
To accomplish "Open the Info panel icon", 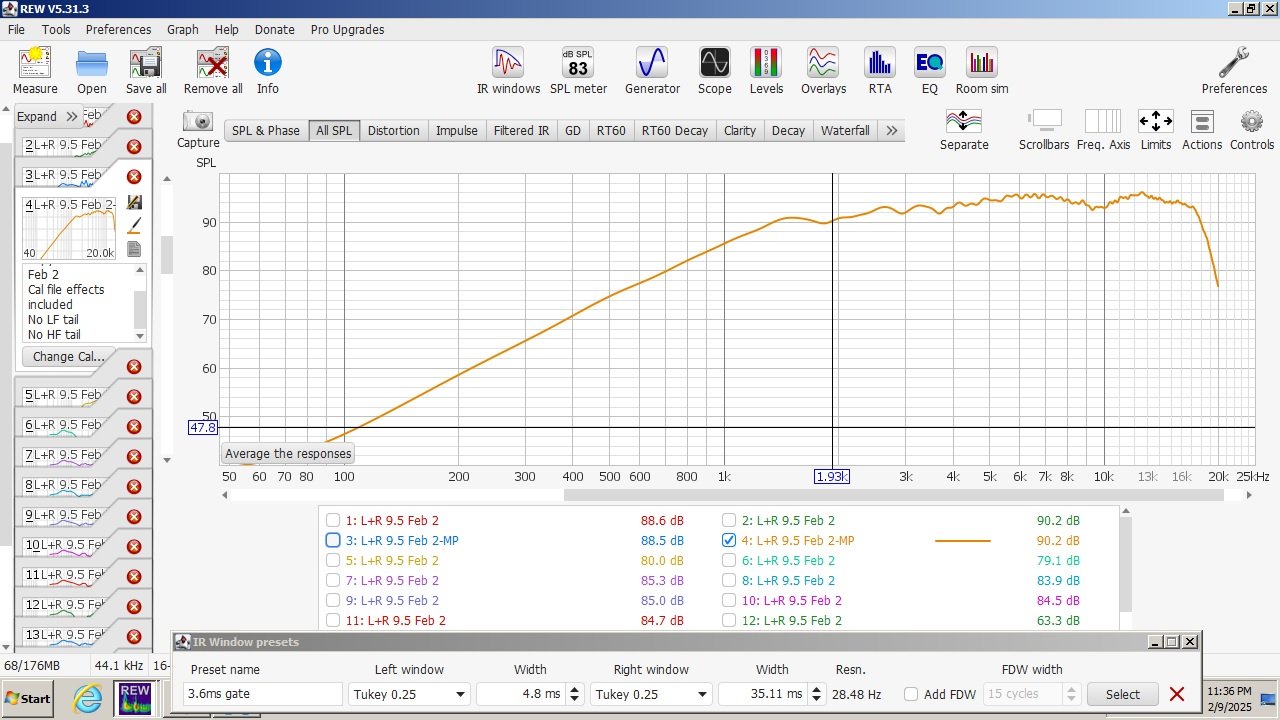I will pos(268,63).
